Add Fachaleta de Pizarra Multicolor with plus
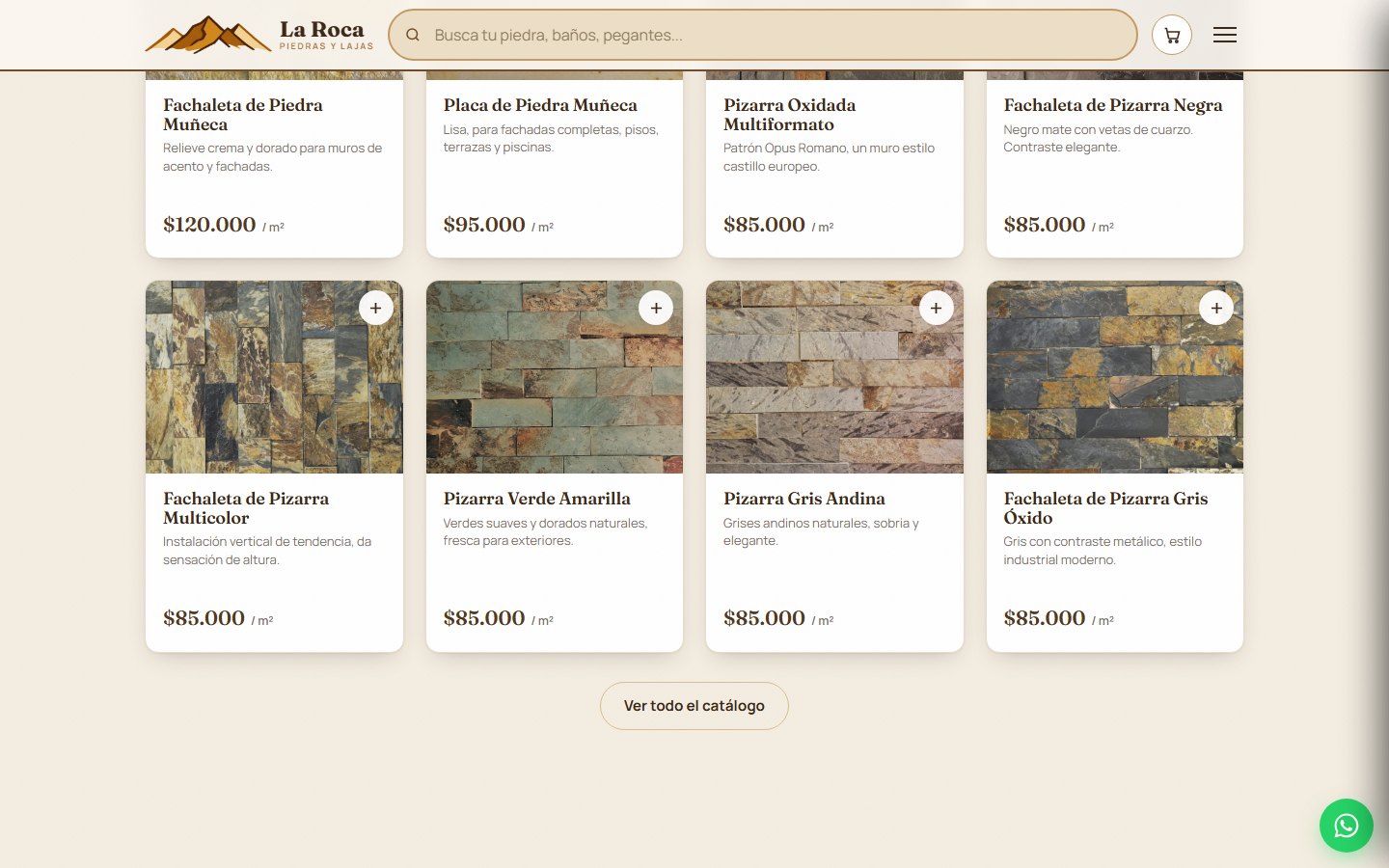 [x=376, y=308]
